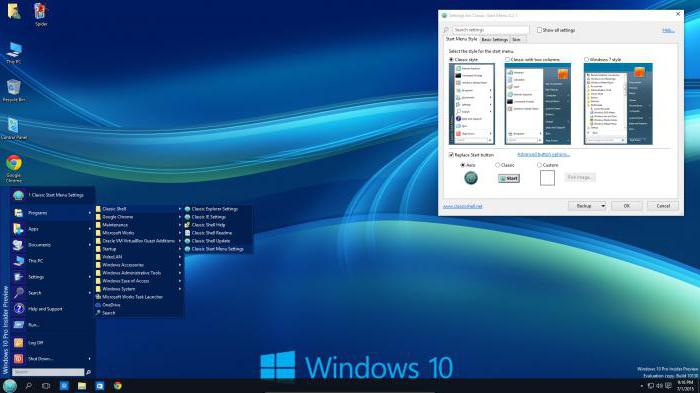Expand the Apps submenu arrow
The height and width of the screenshot is (393, 700).
coord(90,229)
